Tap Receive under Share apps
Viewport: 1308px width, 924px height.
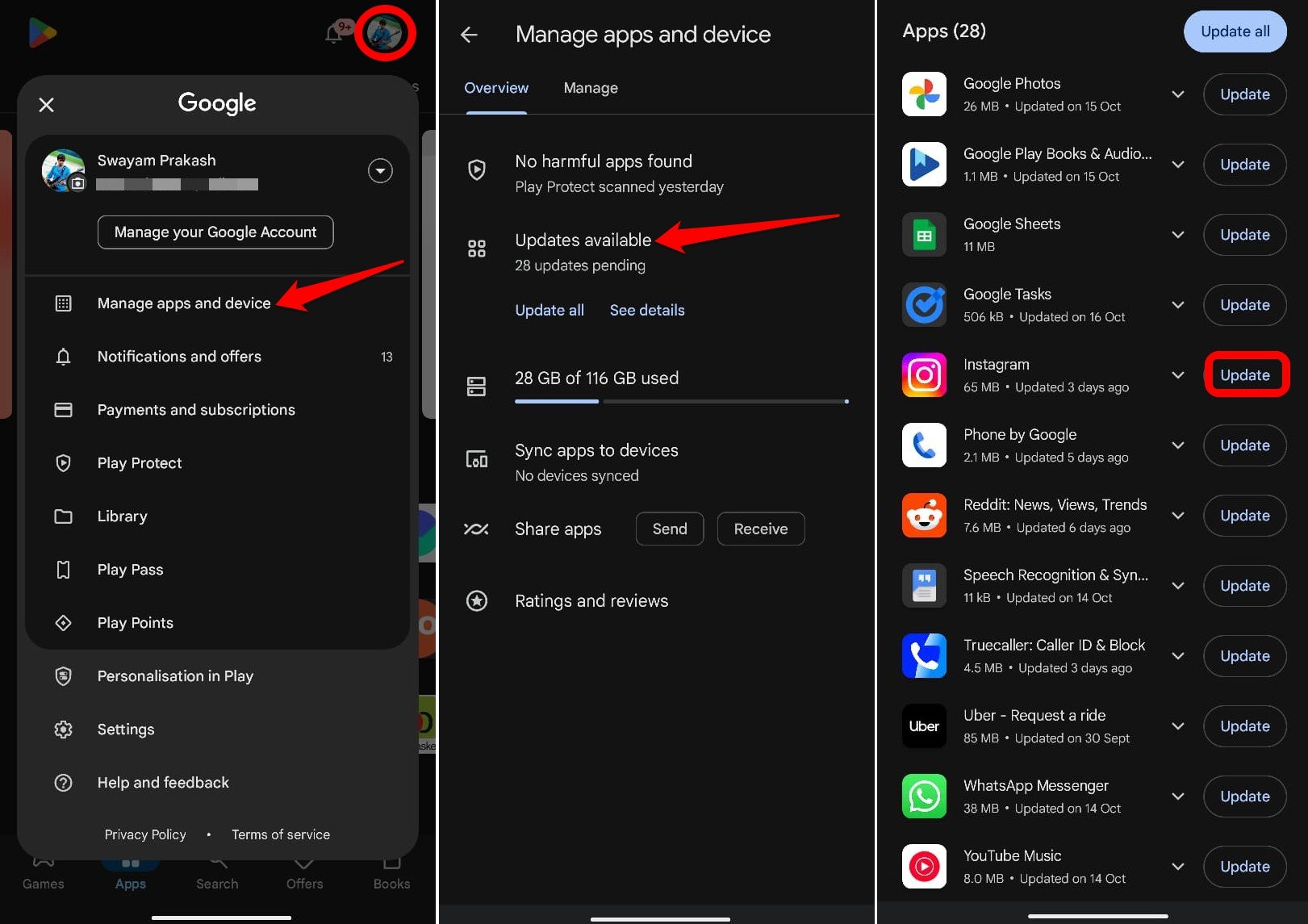tap(761, 529)
